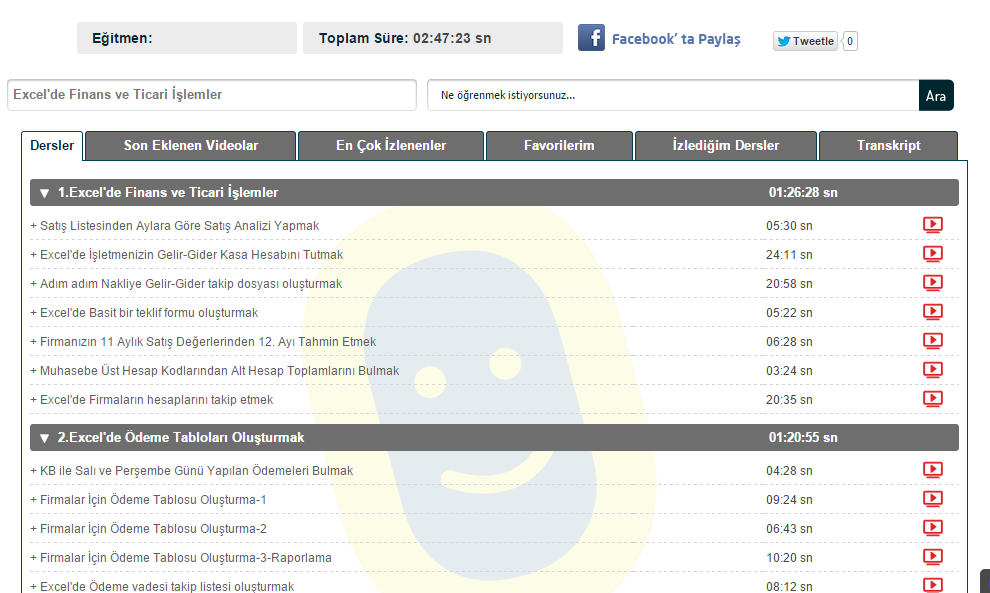Click the 'Ne öğrenmek istiyorsunuz...' search field
The image size is (990, 593).
tap(672, 96)
